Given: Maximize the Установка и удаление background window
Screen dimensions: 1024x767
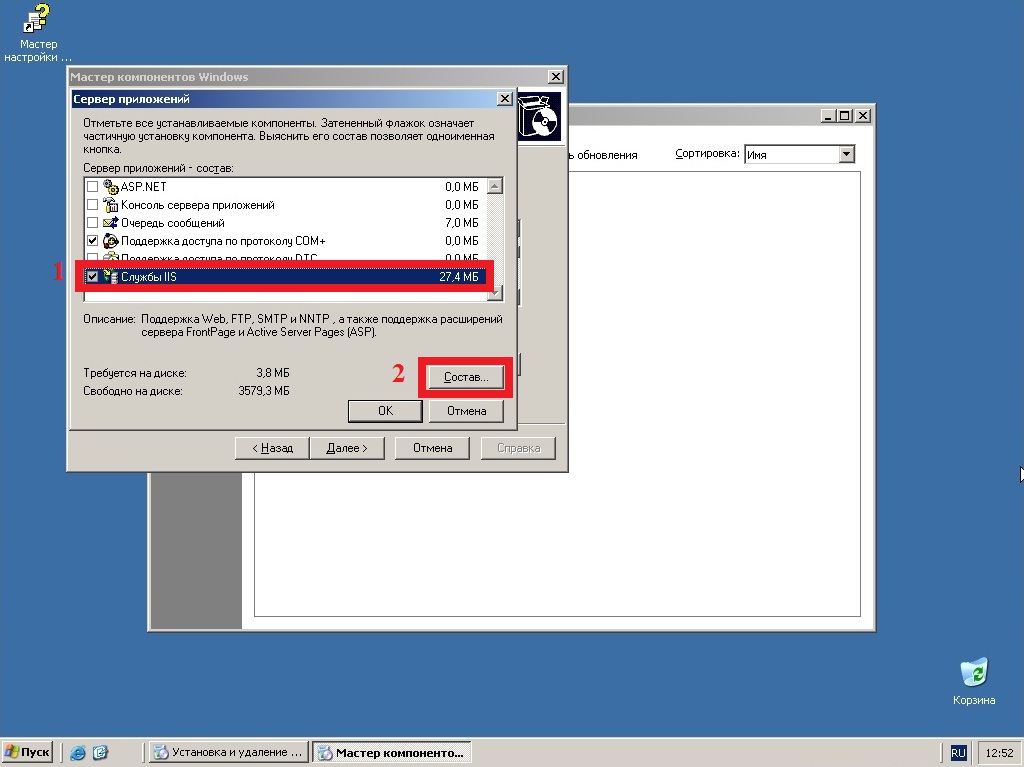Looking at the screenshot, I should coord(845,116).
